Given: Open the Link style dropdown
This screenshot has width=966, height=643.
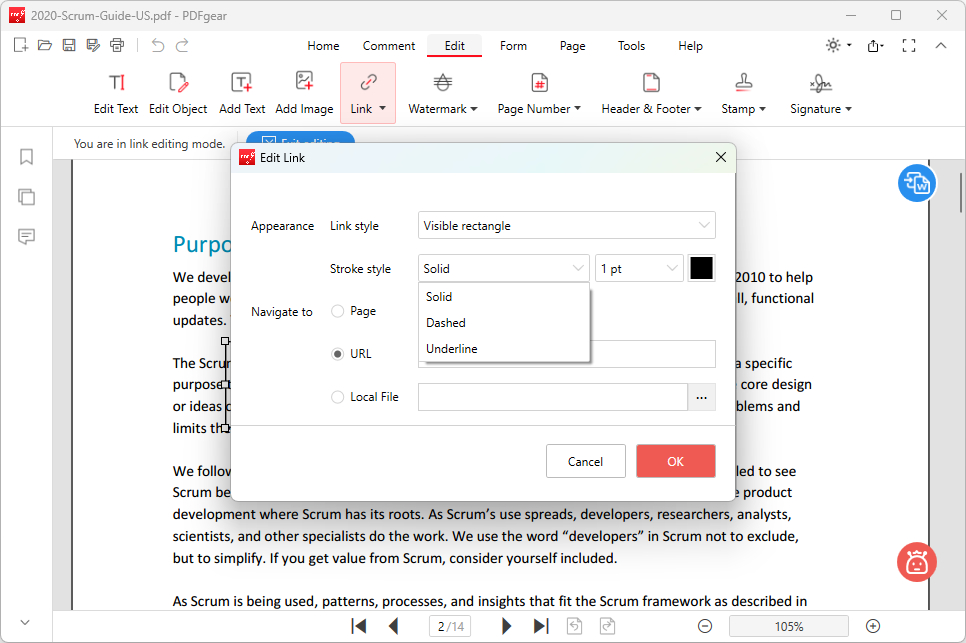Looking at the screenshot, I should [566, 226].
